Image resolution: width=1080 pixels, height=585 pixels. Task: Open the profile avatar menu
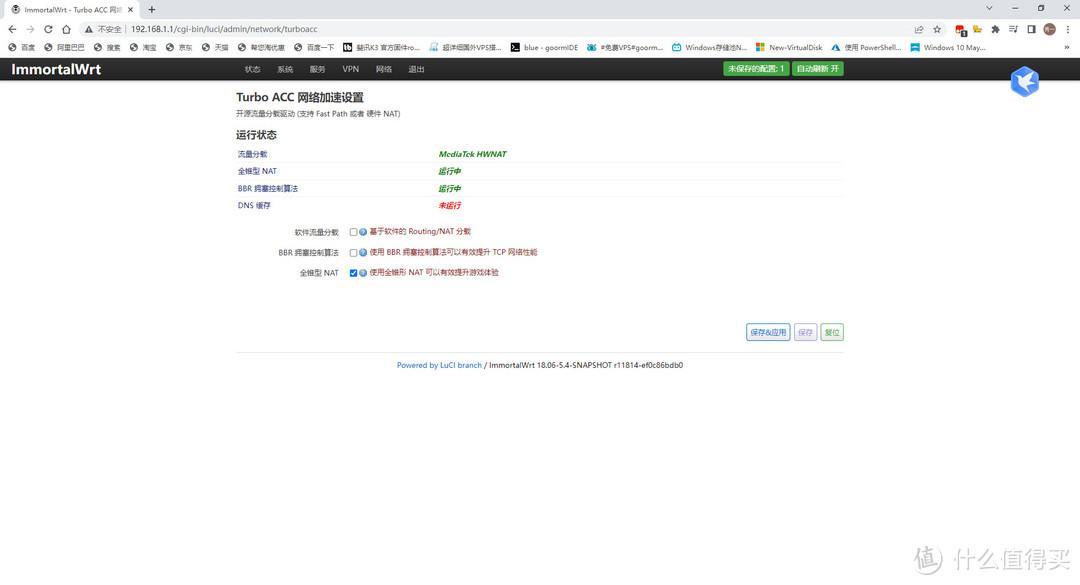[x=1049, y=30]
